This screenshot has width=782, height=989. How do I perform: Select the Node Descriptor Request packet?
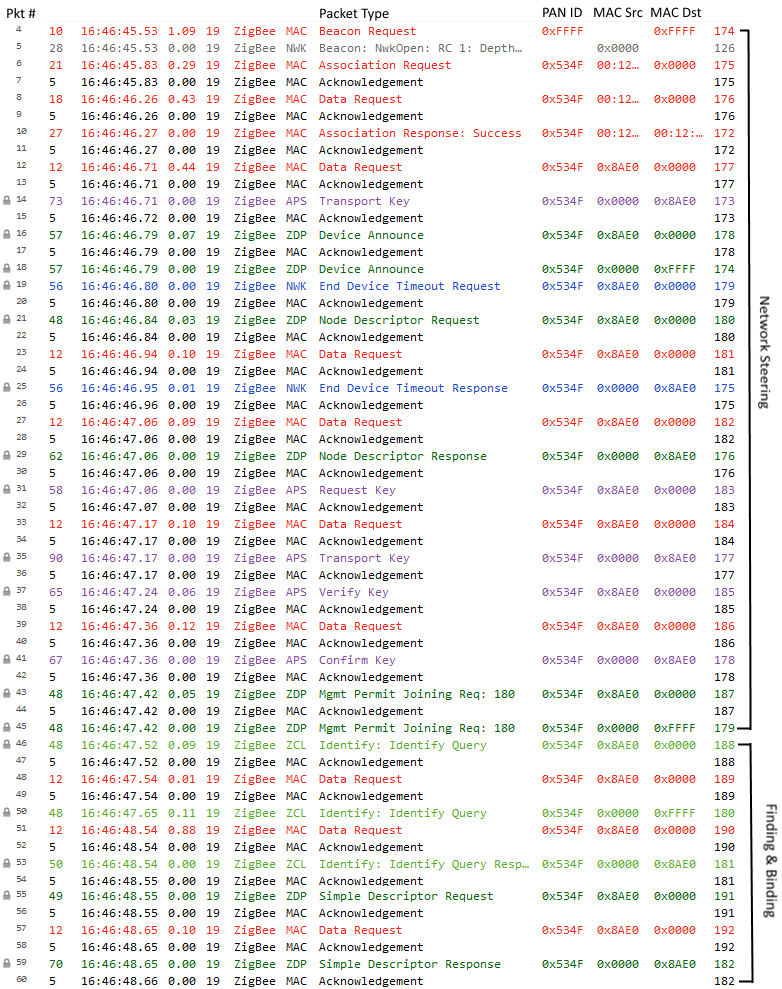(x=399, y=320)
